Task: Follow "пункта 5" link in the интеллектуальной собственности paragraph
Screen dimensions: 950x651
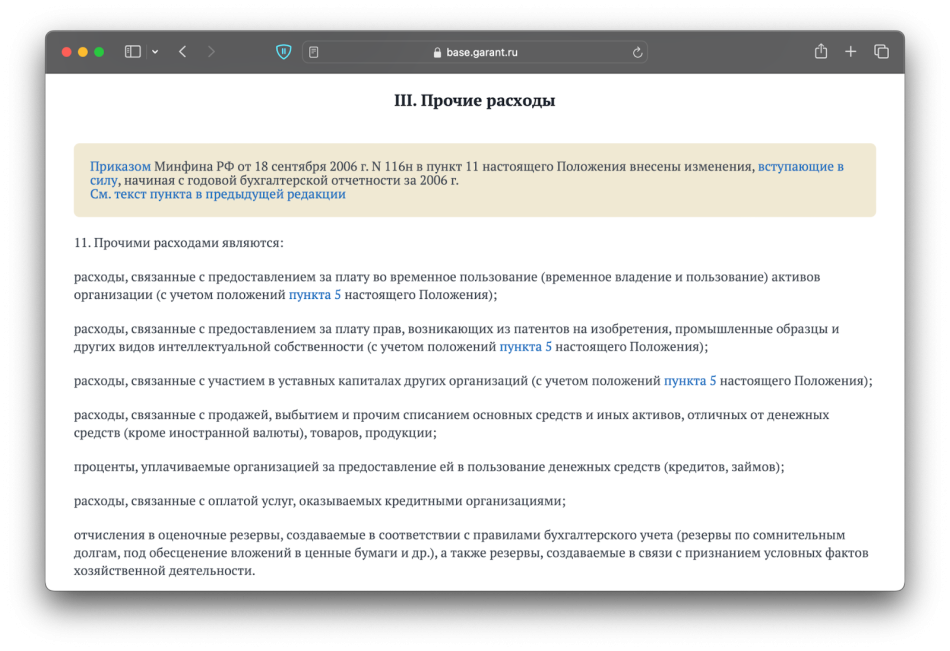Action: [525, 347]
